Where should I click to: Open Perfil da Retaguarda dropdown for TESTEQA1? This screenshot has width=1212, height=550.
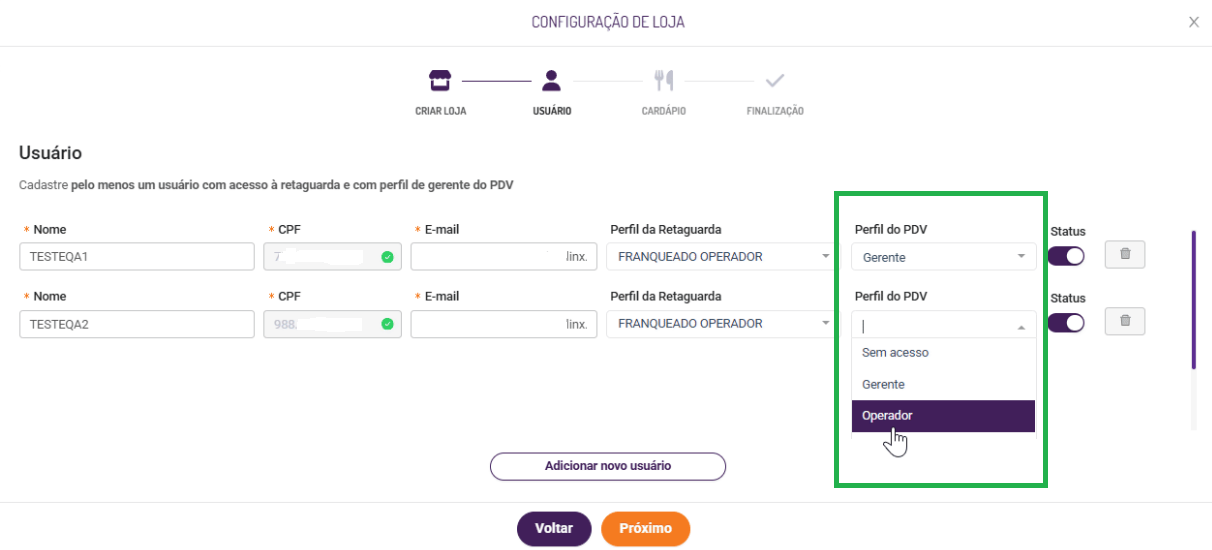click(721, 257)
